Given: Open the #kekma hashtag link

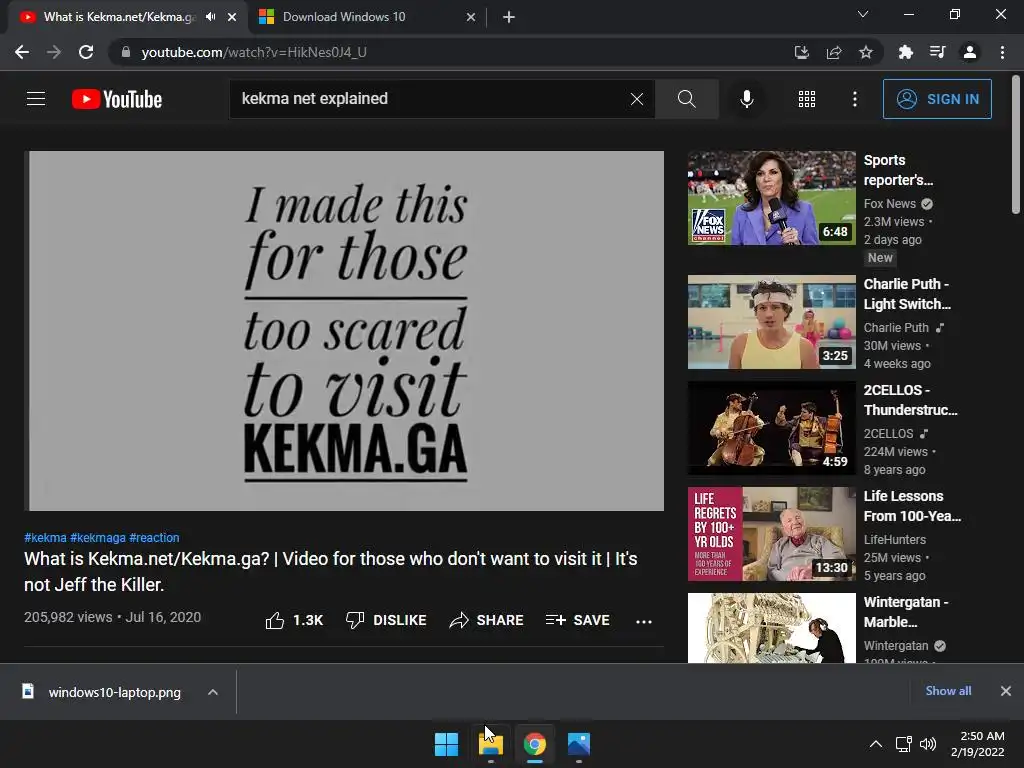Looking at the screenshot, I should click(45, 537).
